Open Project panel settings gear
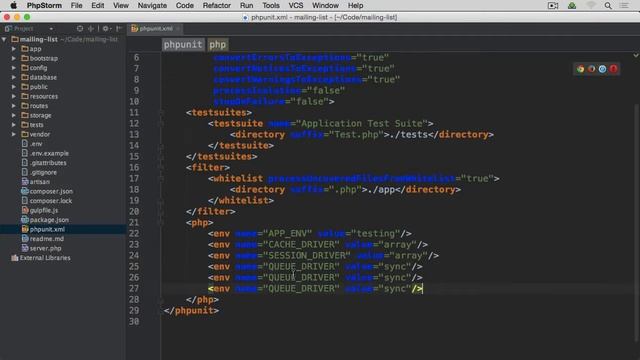Viewport: 640px width, 360px height. click(106, 29)
